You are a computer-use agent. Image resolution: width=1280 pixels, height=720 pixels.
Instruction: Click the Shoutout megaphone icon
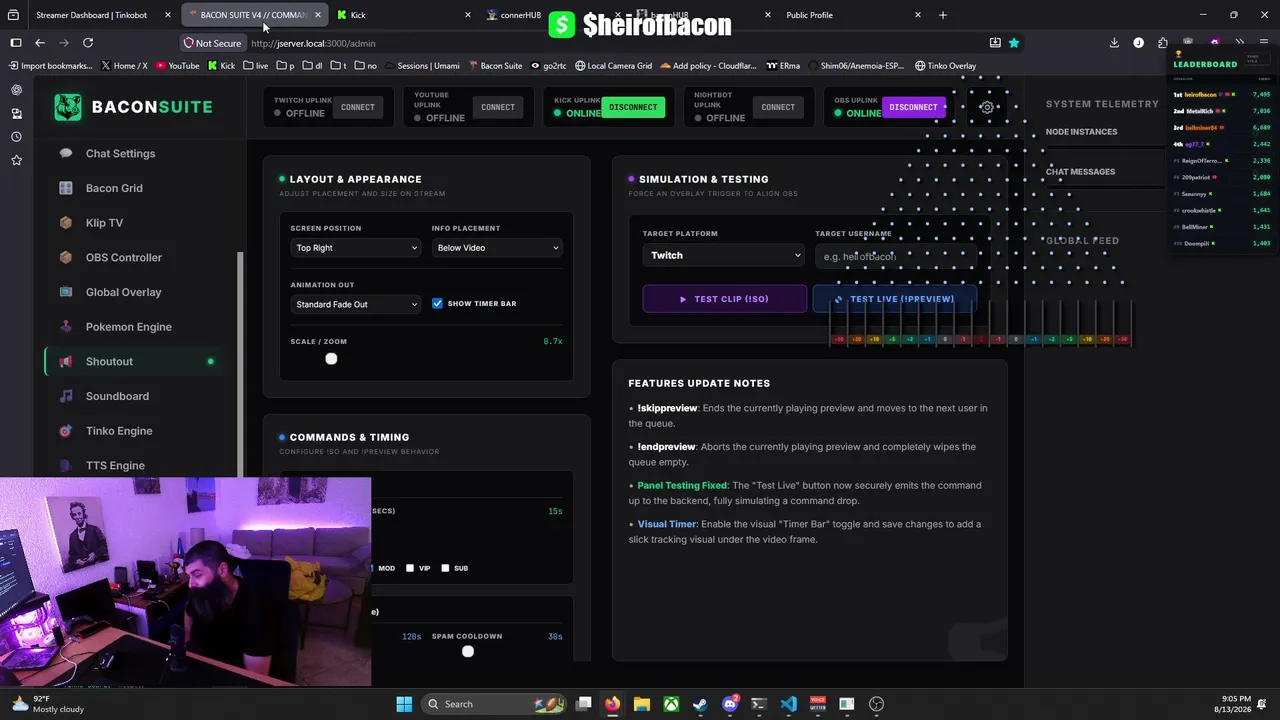[66, 361]
